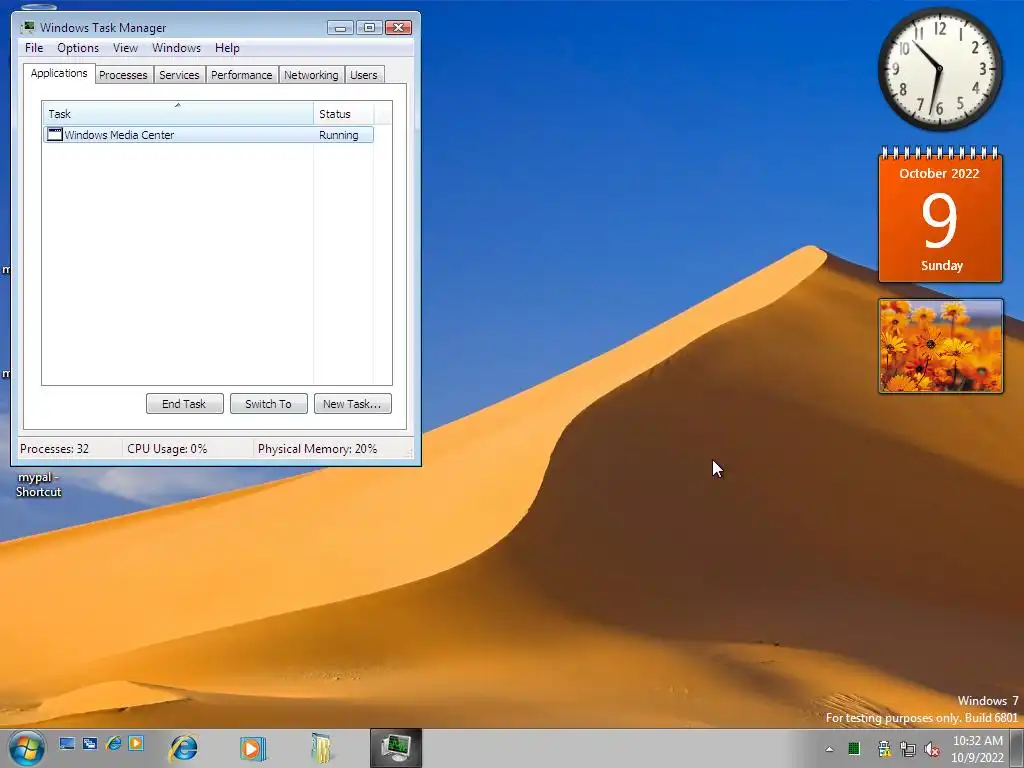This screenshot has height=768, width=1024.
Task: Click Show desktop strip beside the clock
Action: coord(1017,748)
